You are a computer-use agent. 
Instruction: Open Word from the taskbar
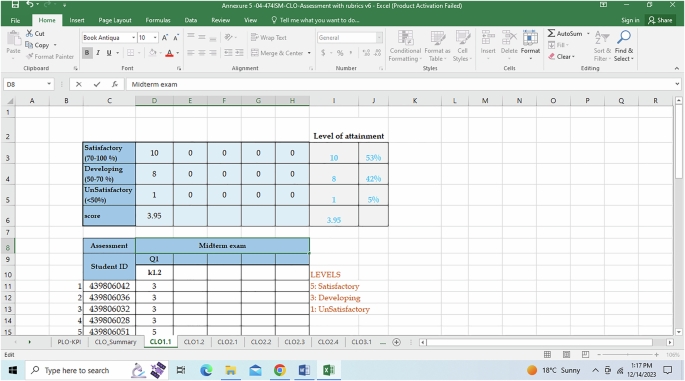(x=304, y=371)
